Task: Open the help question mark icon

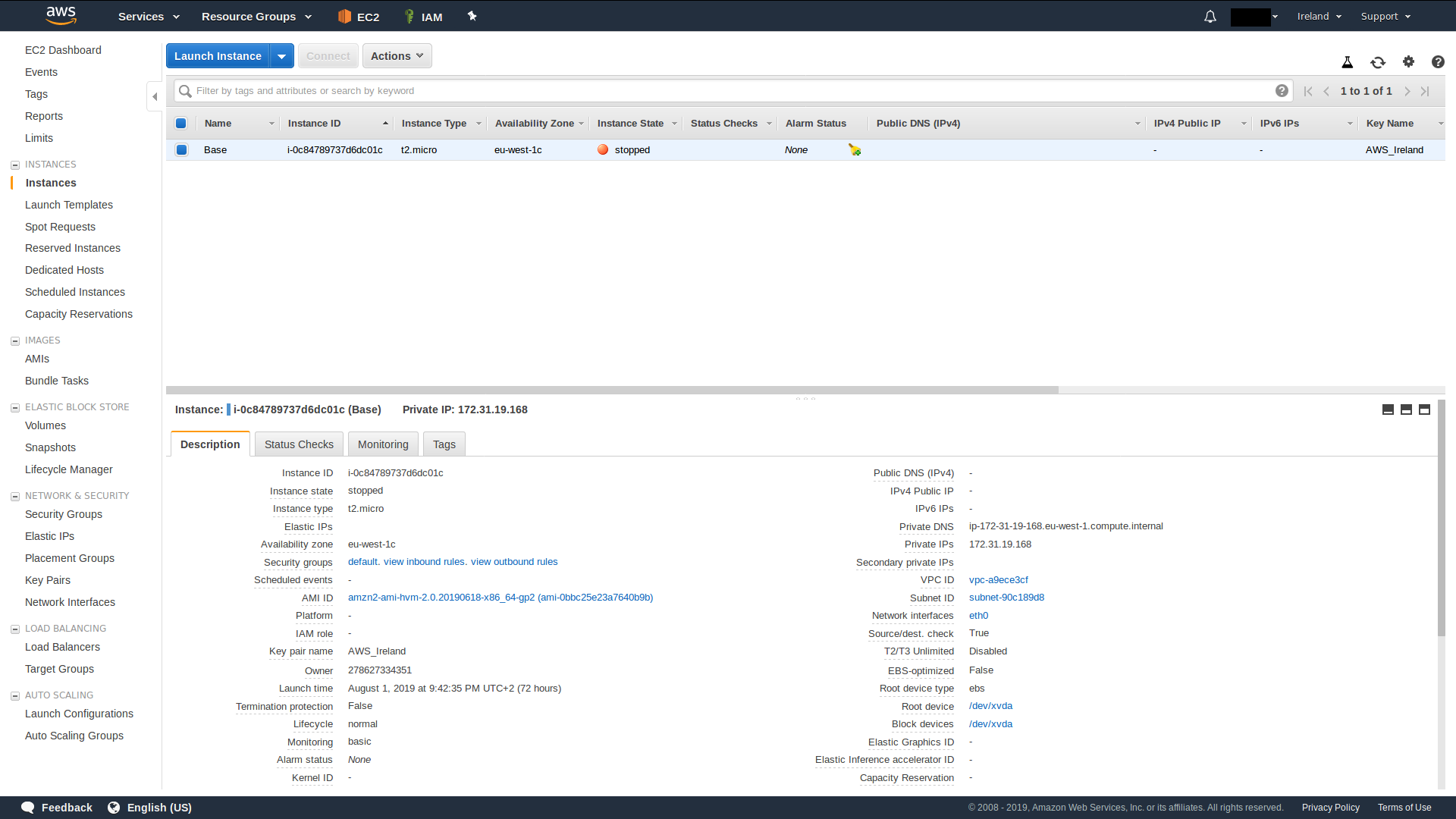Action: 1438,62
